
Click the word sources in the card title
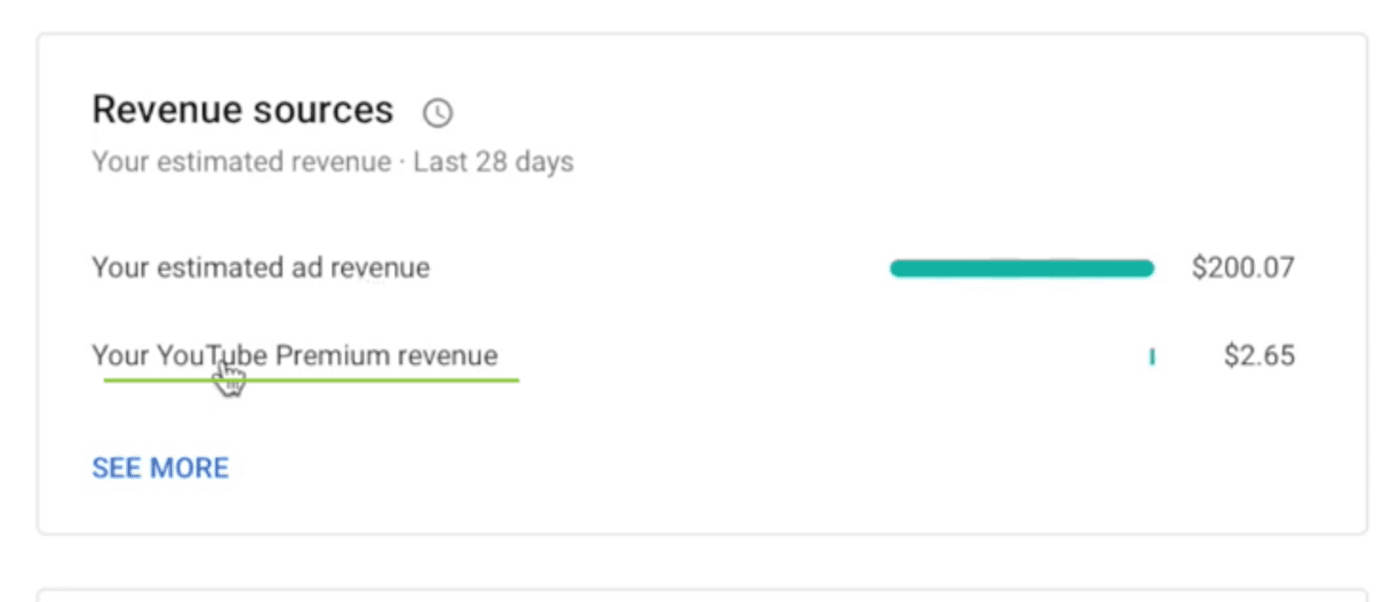(x=323, y=110)
